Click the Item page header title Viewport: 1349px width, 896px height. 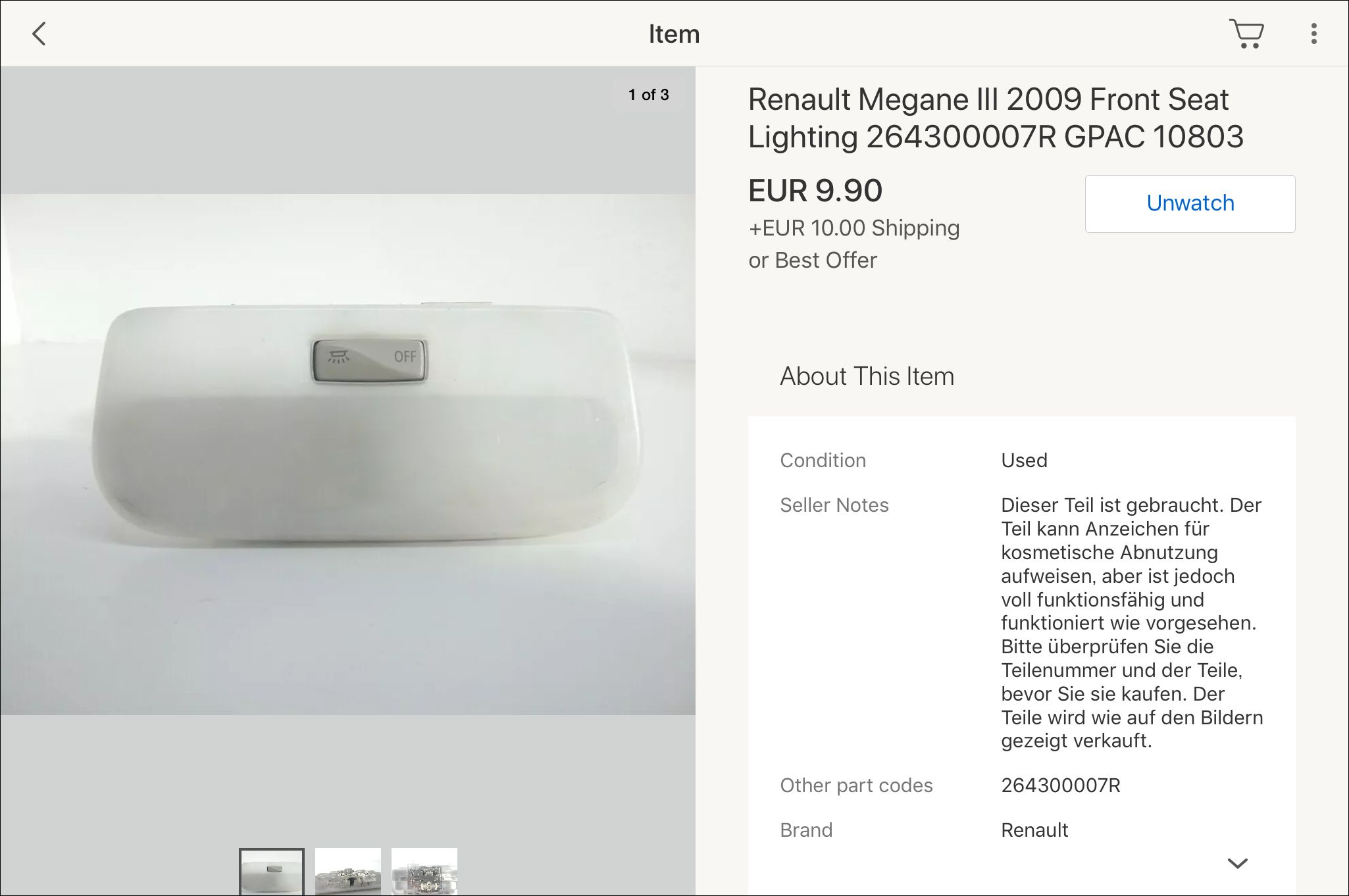pos(674,34)
